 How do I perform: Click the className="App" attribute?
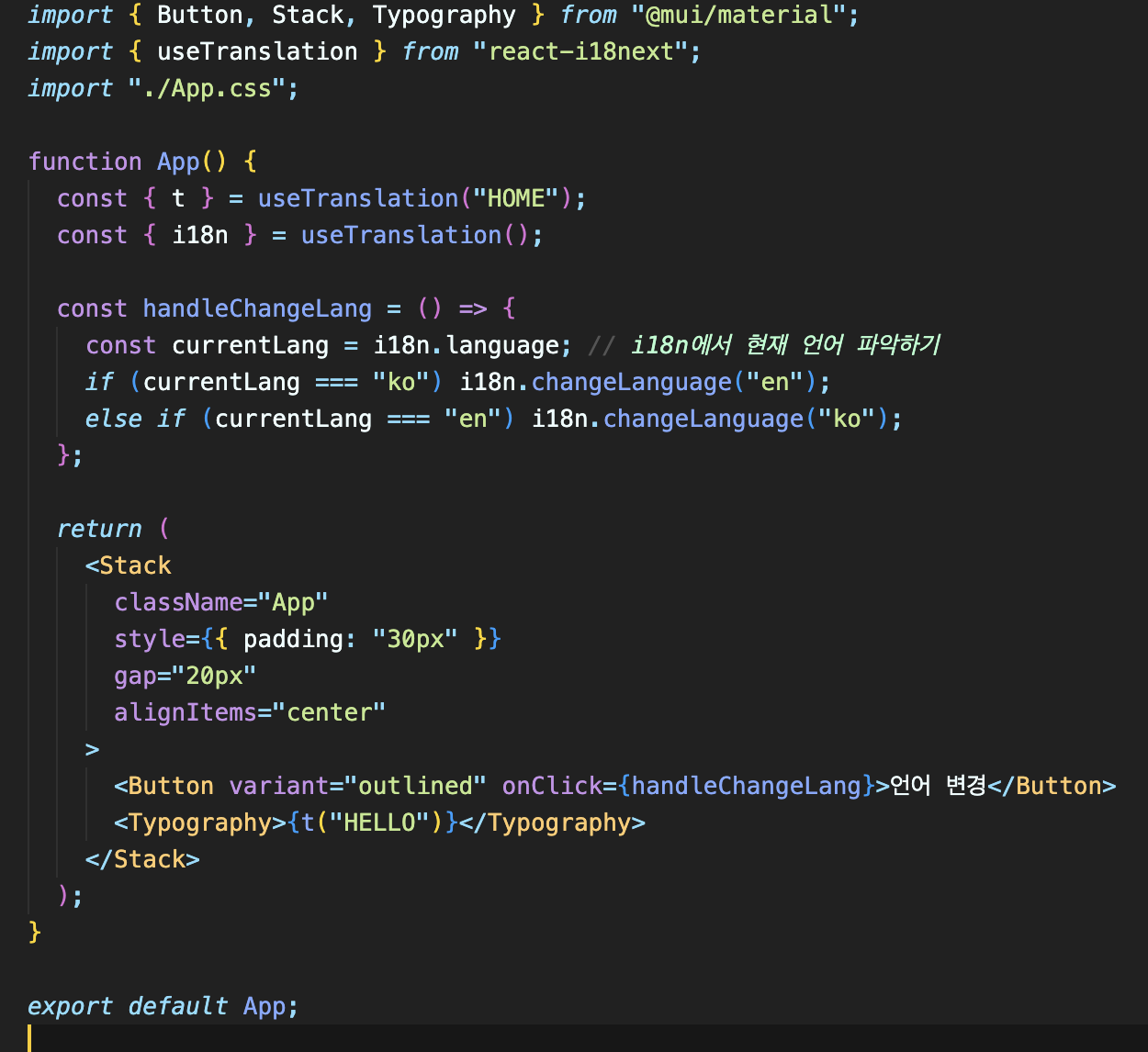(221, 602)
